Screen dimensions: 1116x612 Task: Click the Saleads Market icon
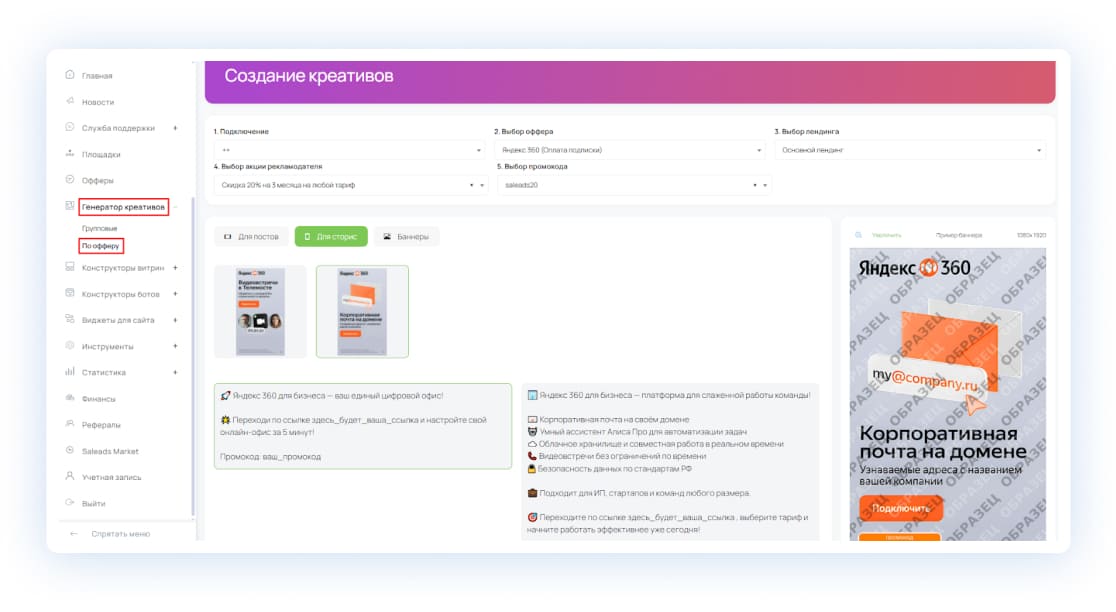(x=70, y=451)
